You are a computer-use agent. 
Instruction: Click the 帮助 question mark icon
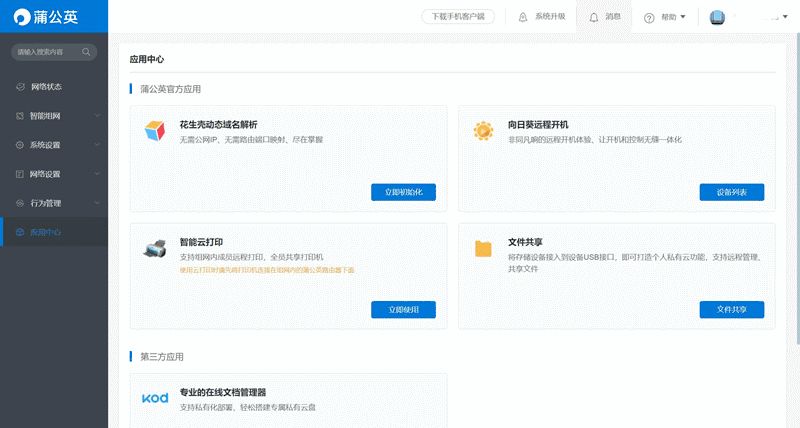click(649, 18)
